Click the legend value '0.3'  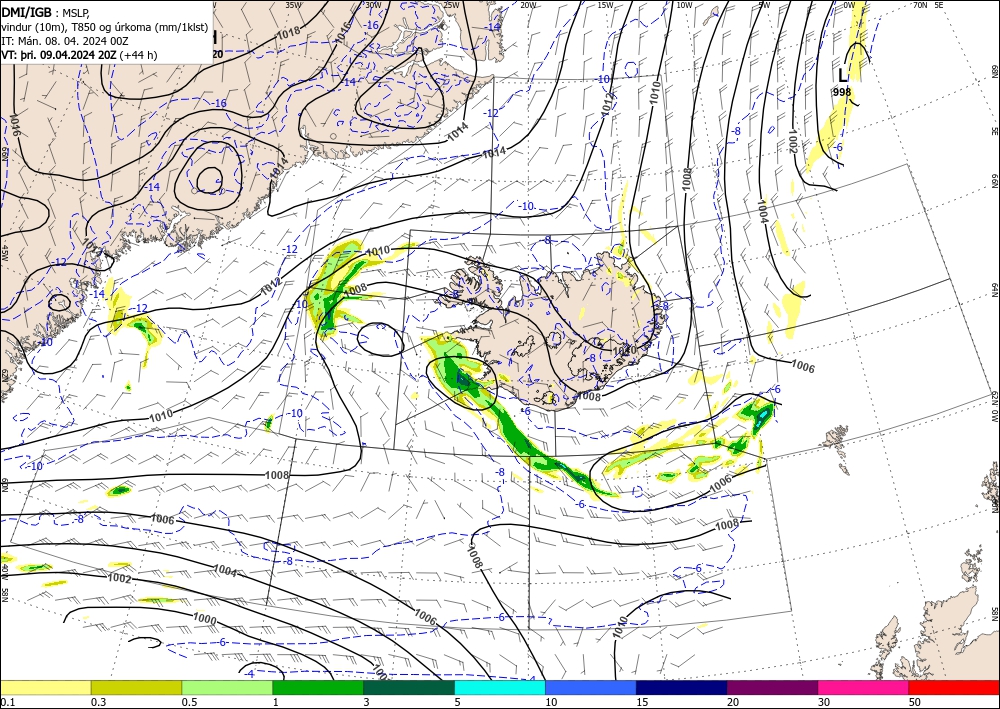(98, 702)
